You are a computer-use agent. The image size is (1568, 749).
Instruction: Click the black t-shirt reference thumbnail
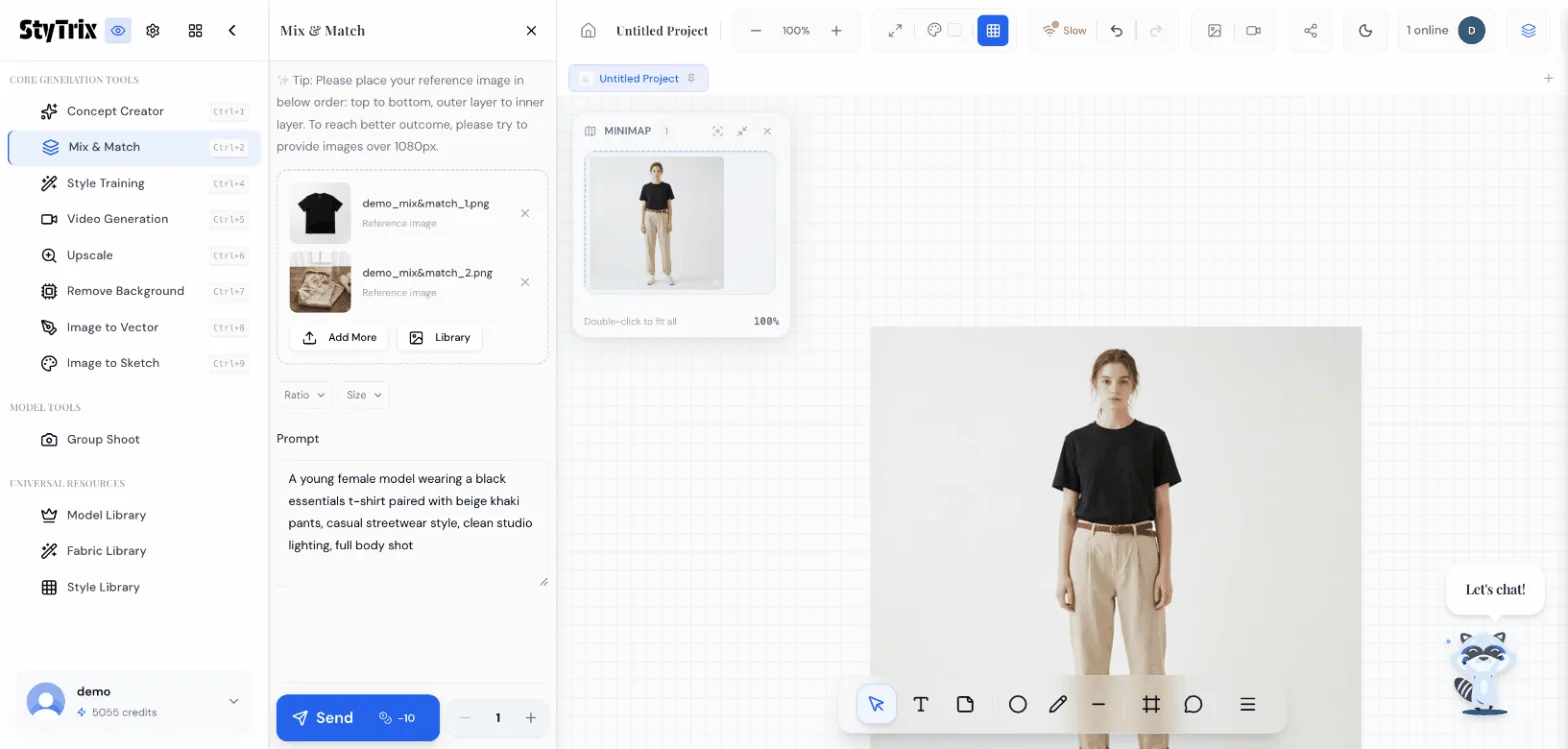[x=320, y=212]
